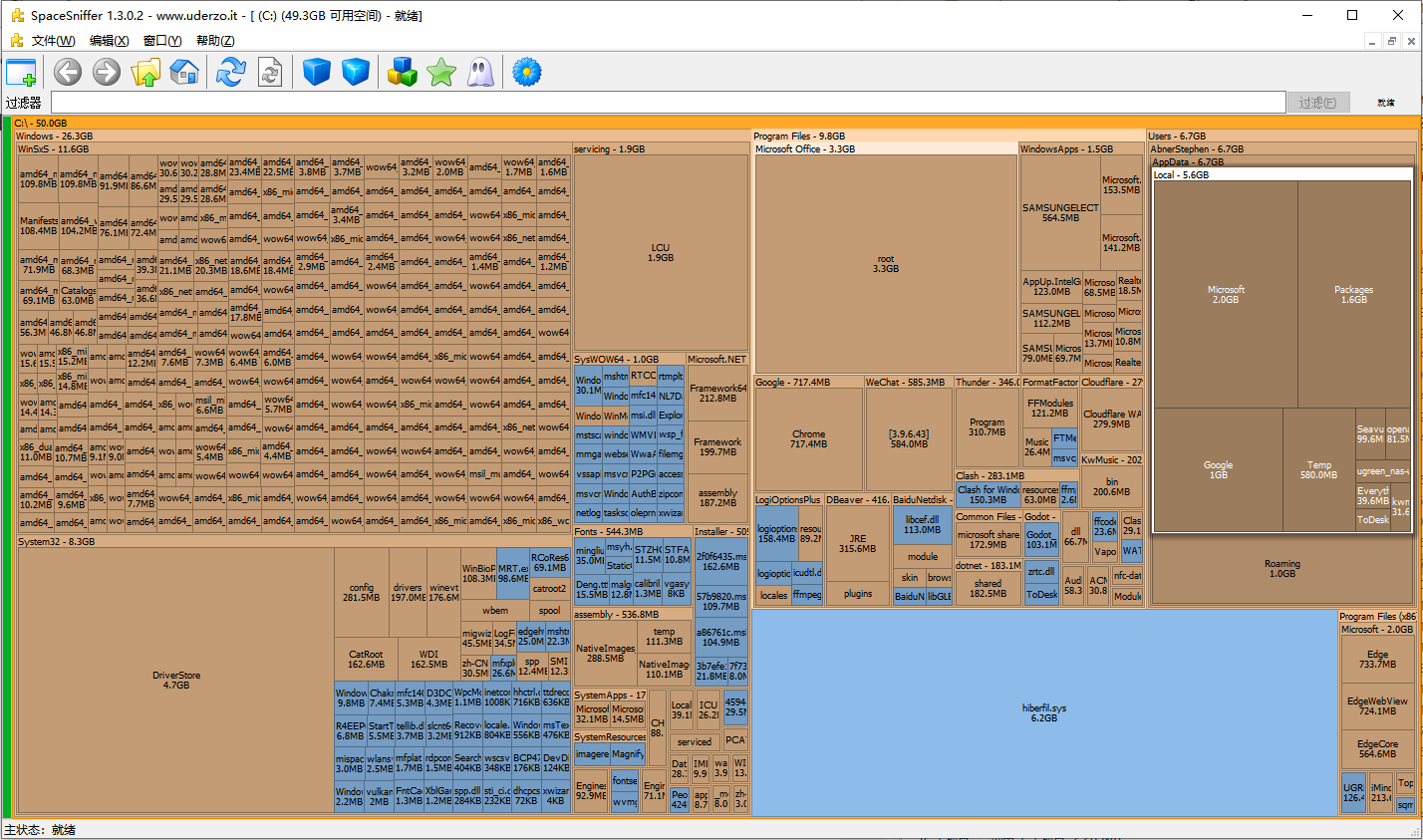The height and width of the screenshot is (840, 1423).
Task: Click the green star tag icon
Action: (441, 72)
